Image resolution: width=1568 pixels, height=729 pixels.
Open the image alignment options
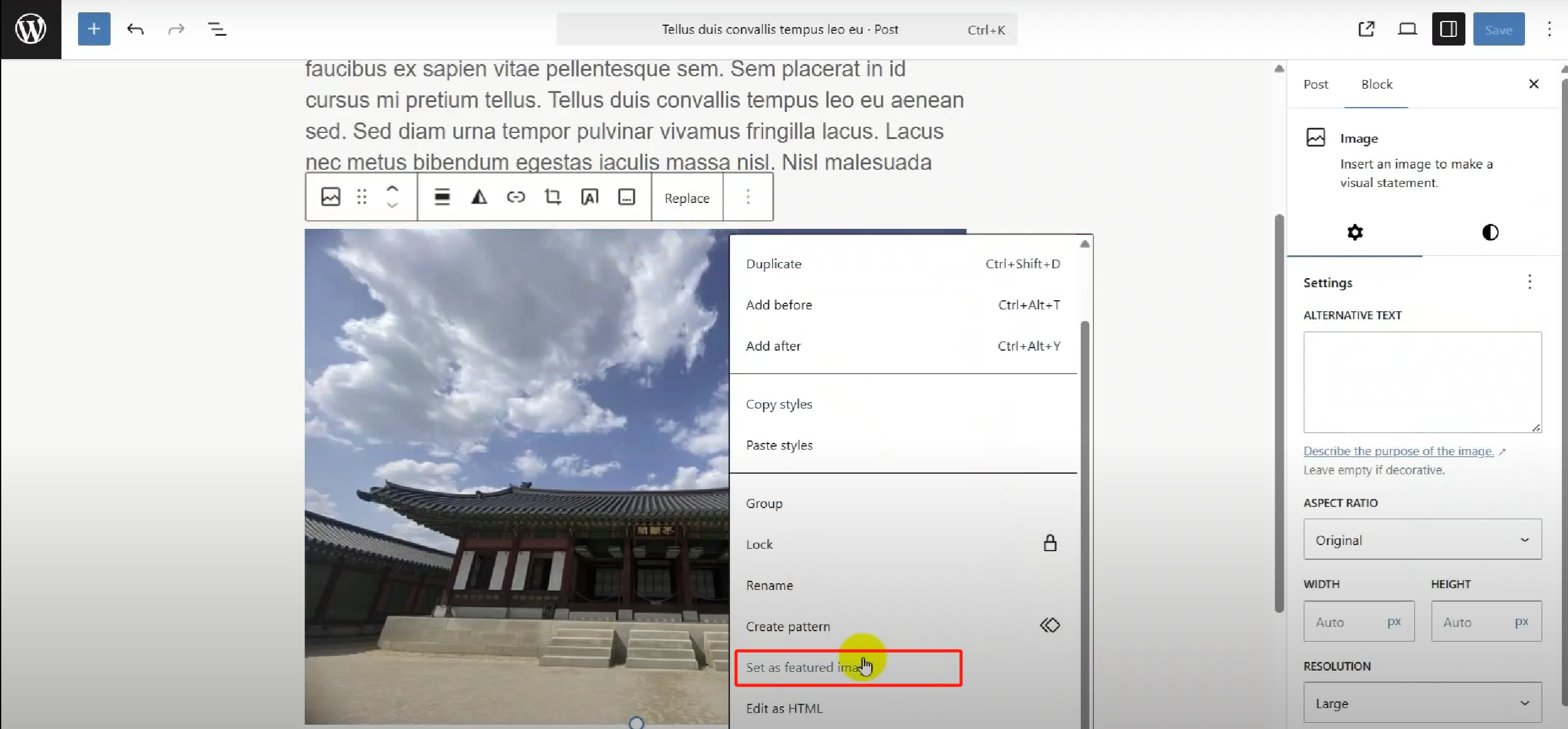[x=442, y=197]
